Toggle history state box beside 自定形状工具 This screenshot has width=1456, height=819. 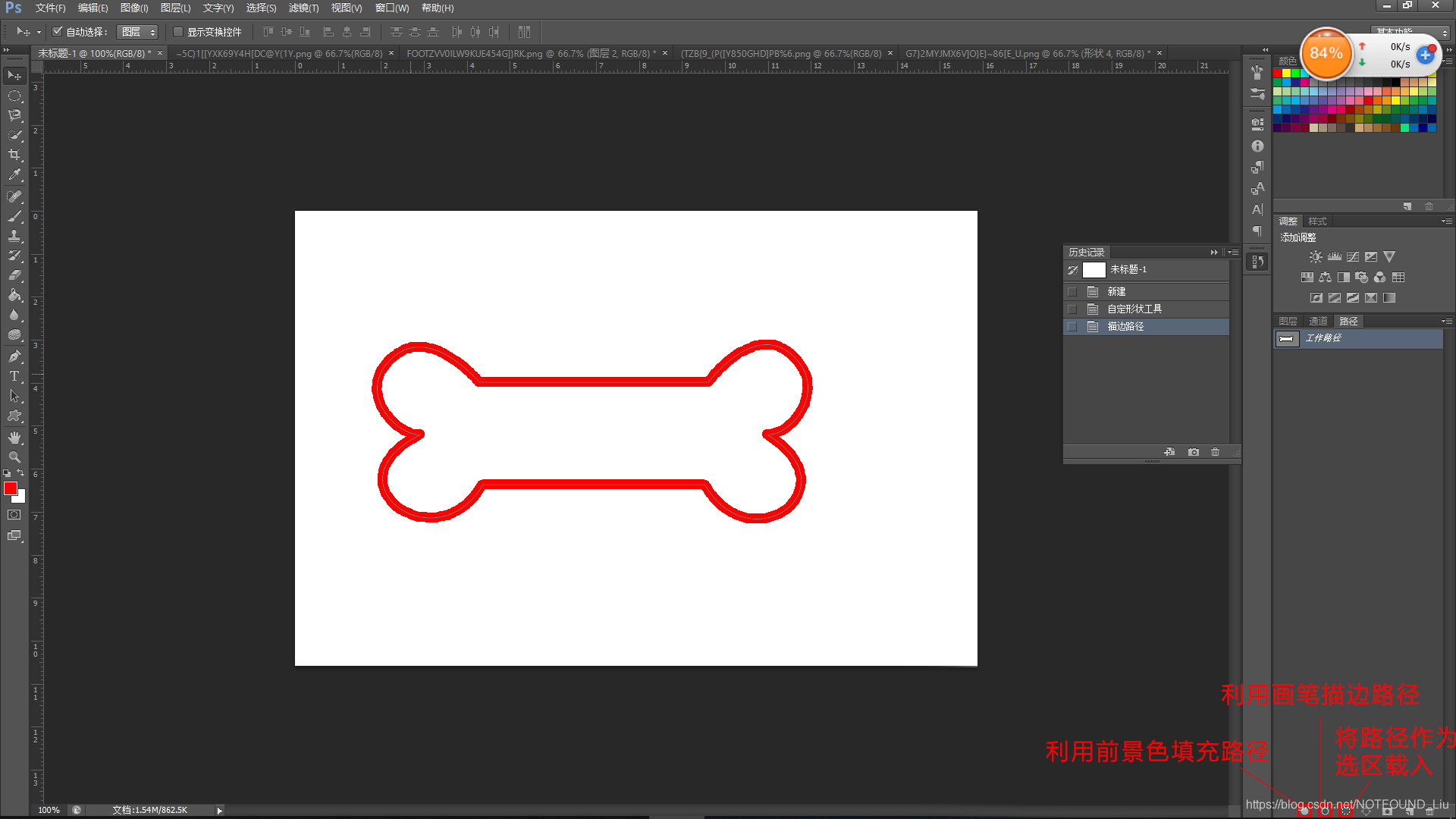[1072, 309]
